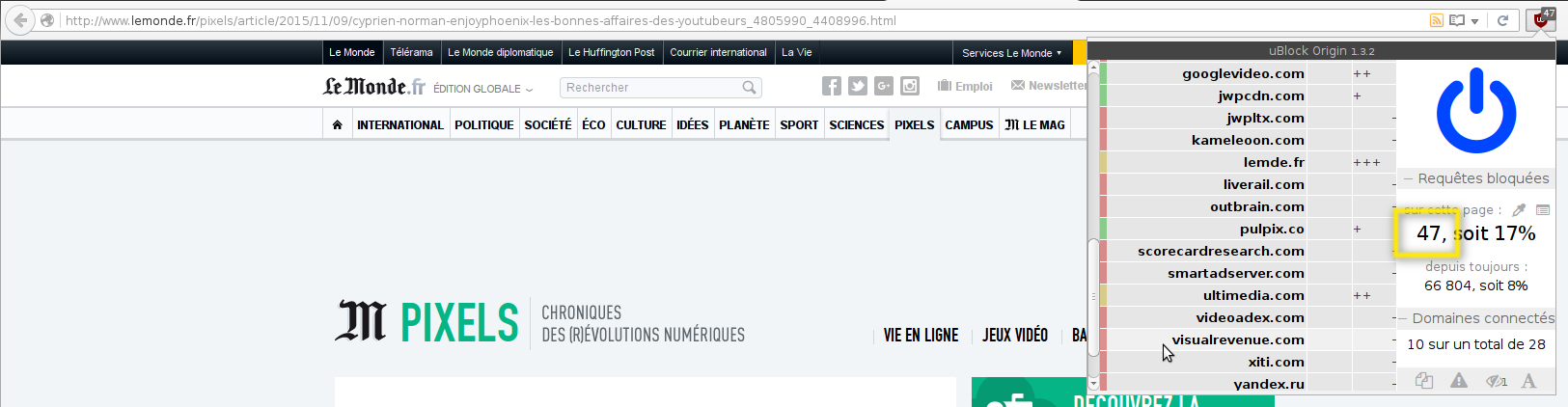Open the Idées section tab

tap(693, 125)
